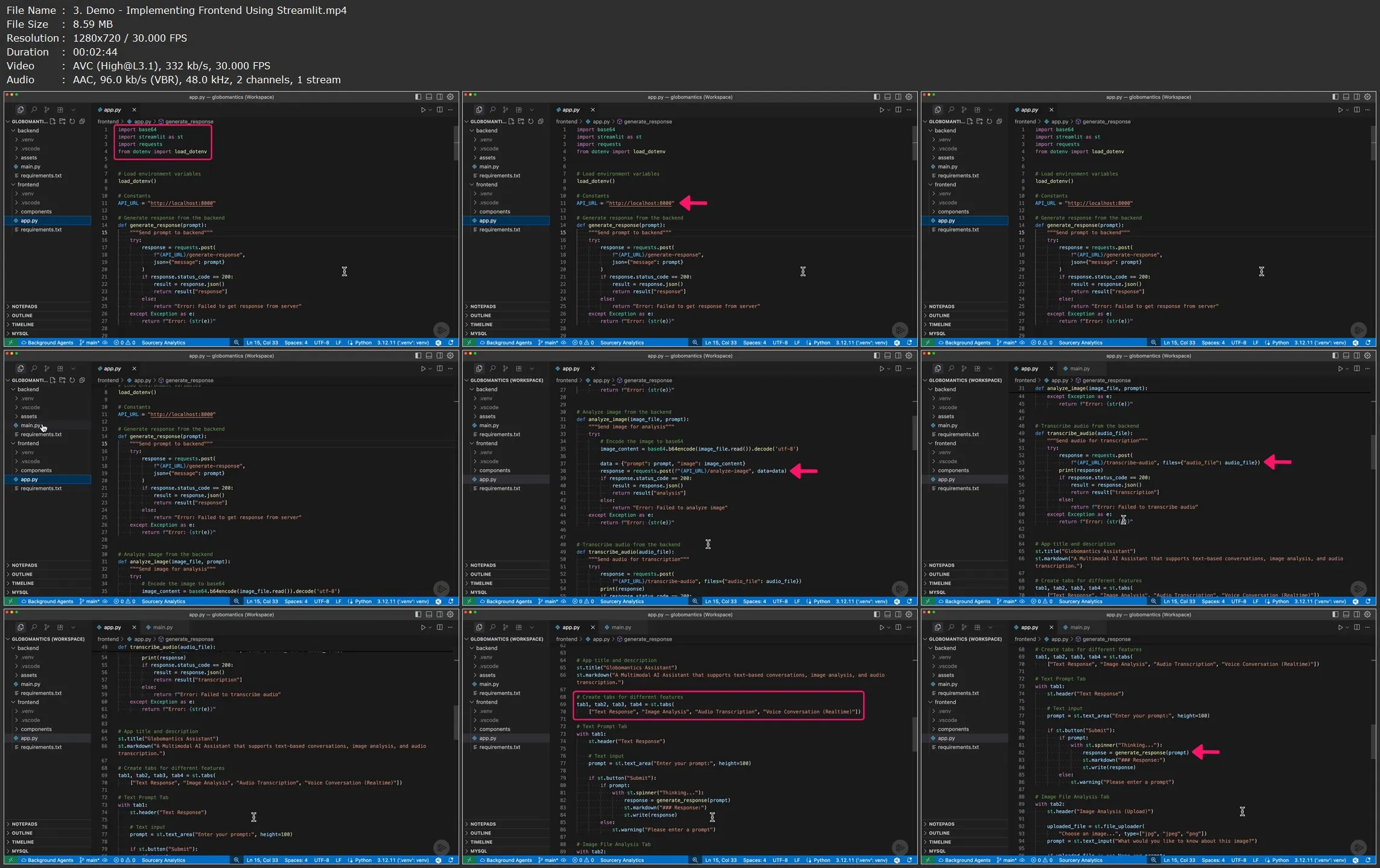Screen dimensions: 1380x868
Task: Open main.py file in middle-left frame explorer
Action: [x=48, y=425]
